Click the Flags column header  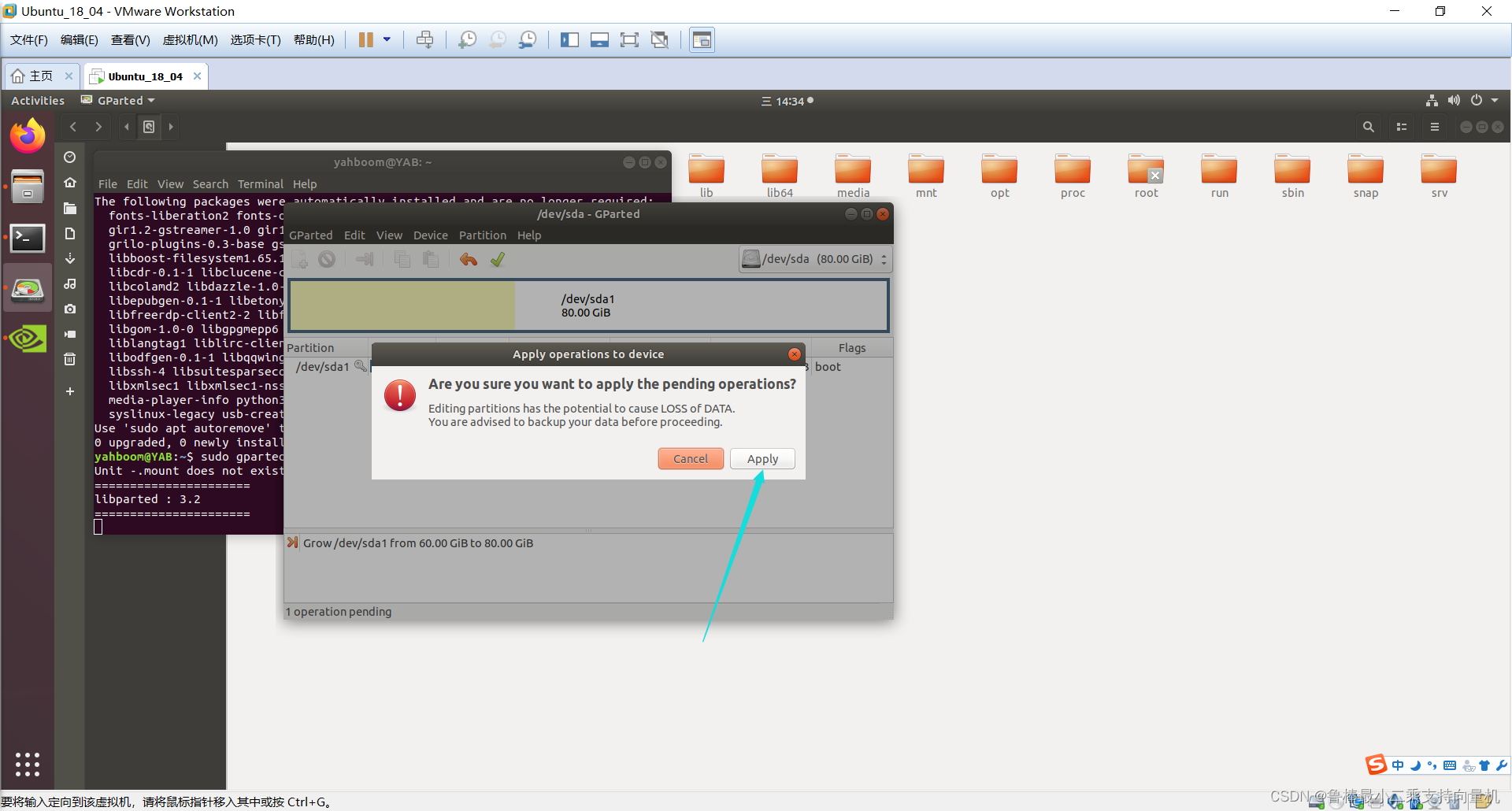[851, 347]
